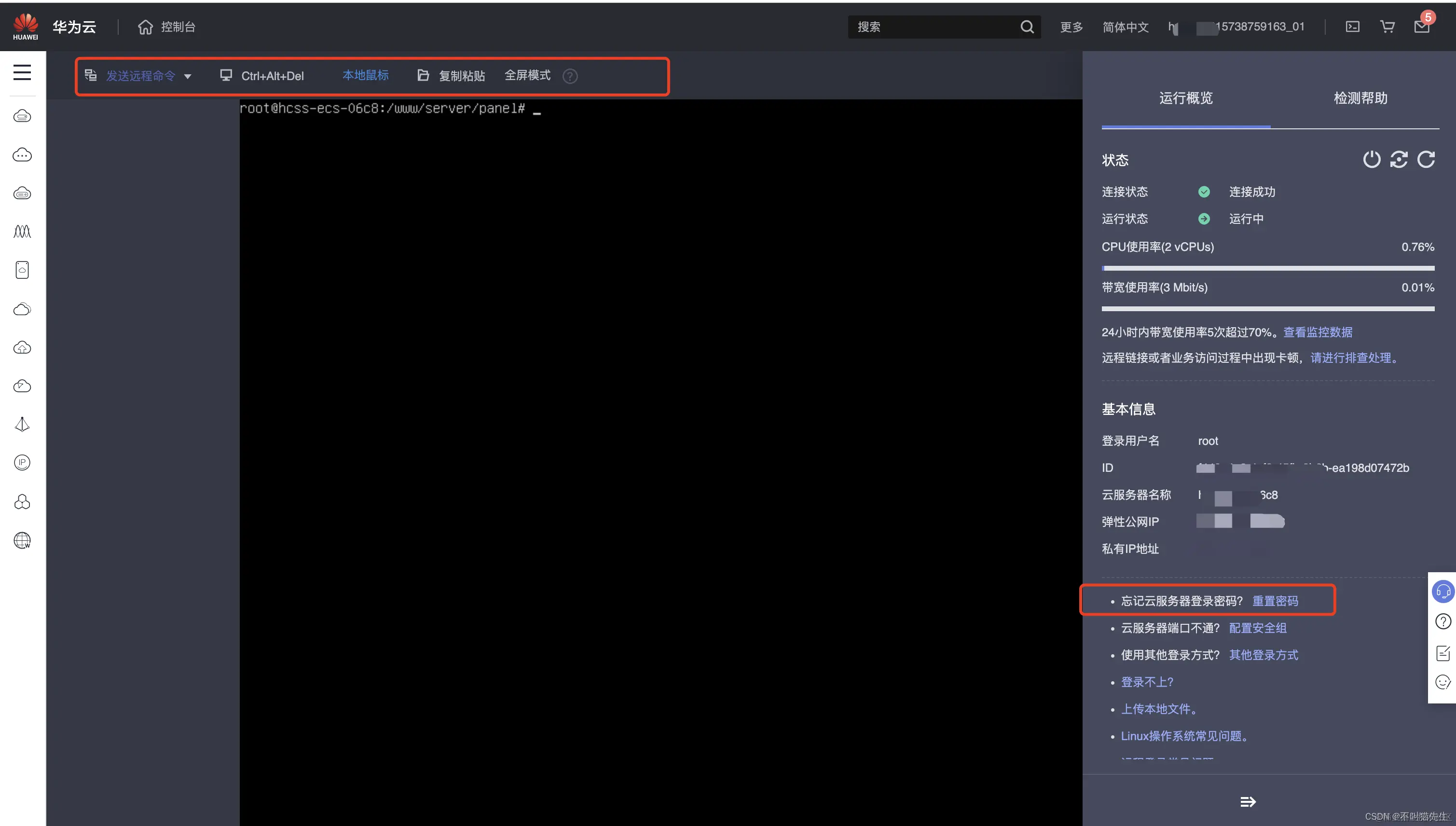Image resolution: width=1456 pixels, height=826 pixels.
Task: Toggle 全屏模式 fullscreen mode
Action: pos(527,75)
